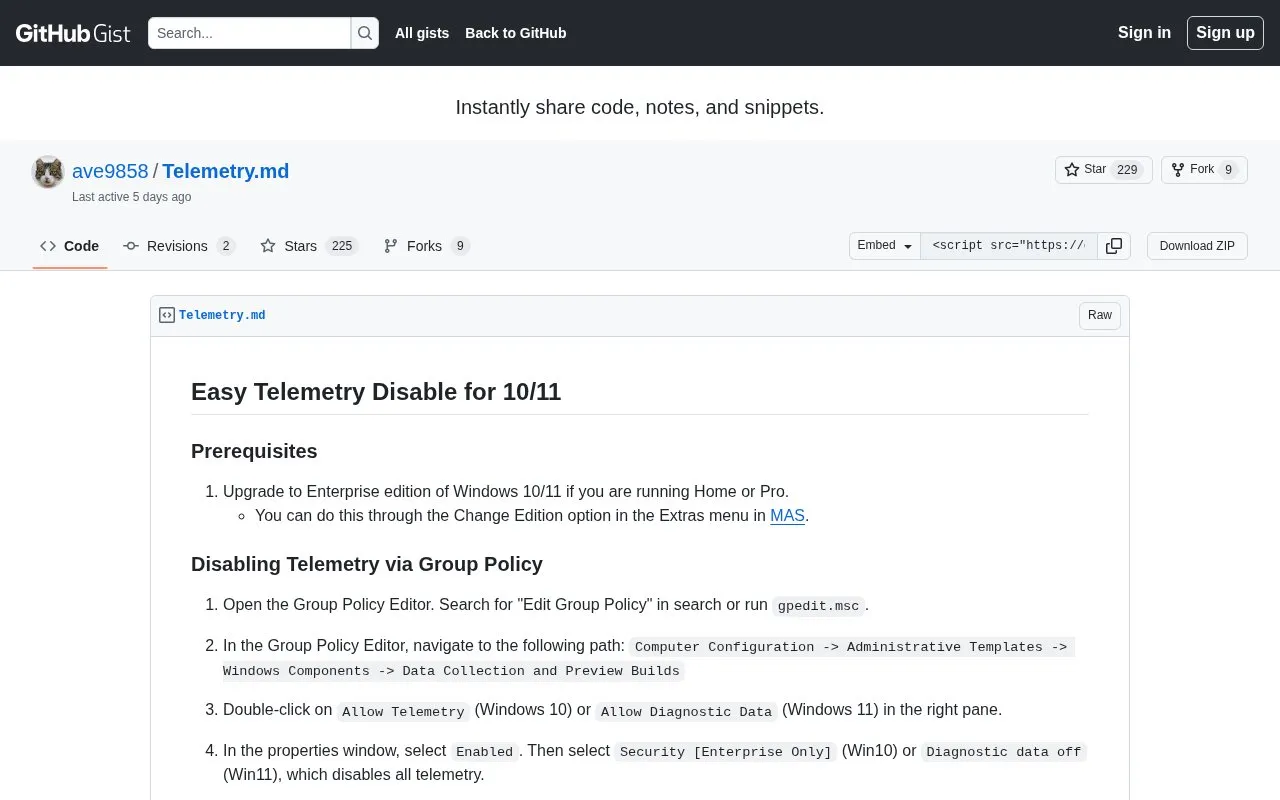Click the code file icon beside Telemetry.md
Screen dimensions: 1280x800
pos(167,315)
